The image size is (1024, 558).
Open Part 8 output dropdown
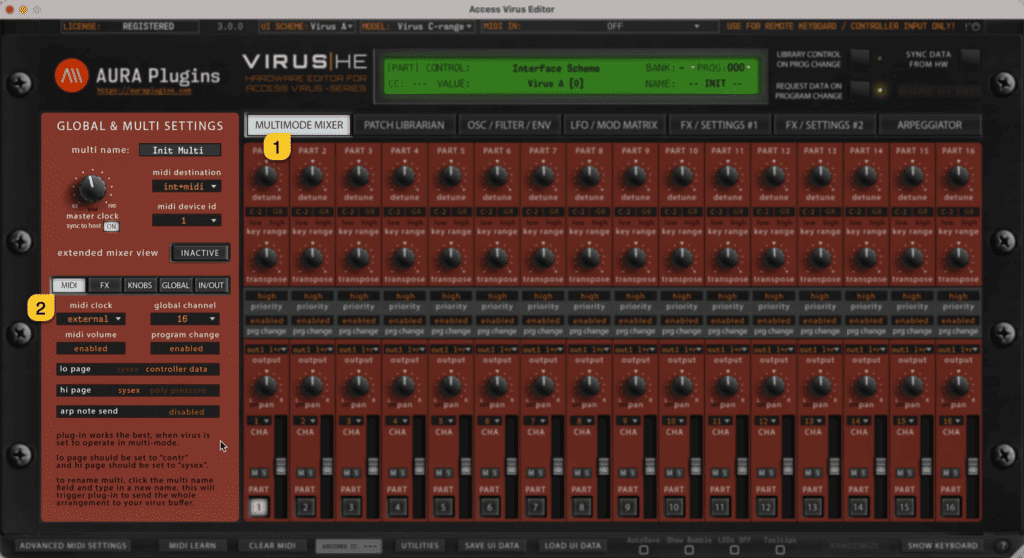pos(589,350)
